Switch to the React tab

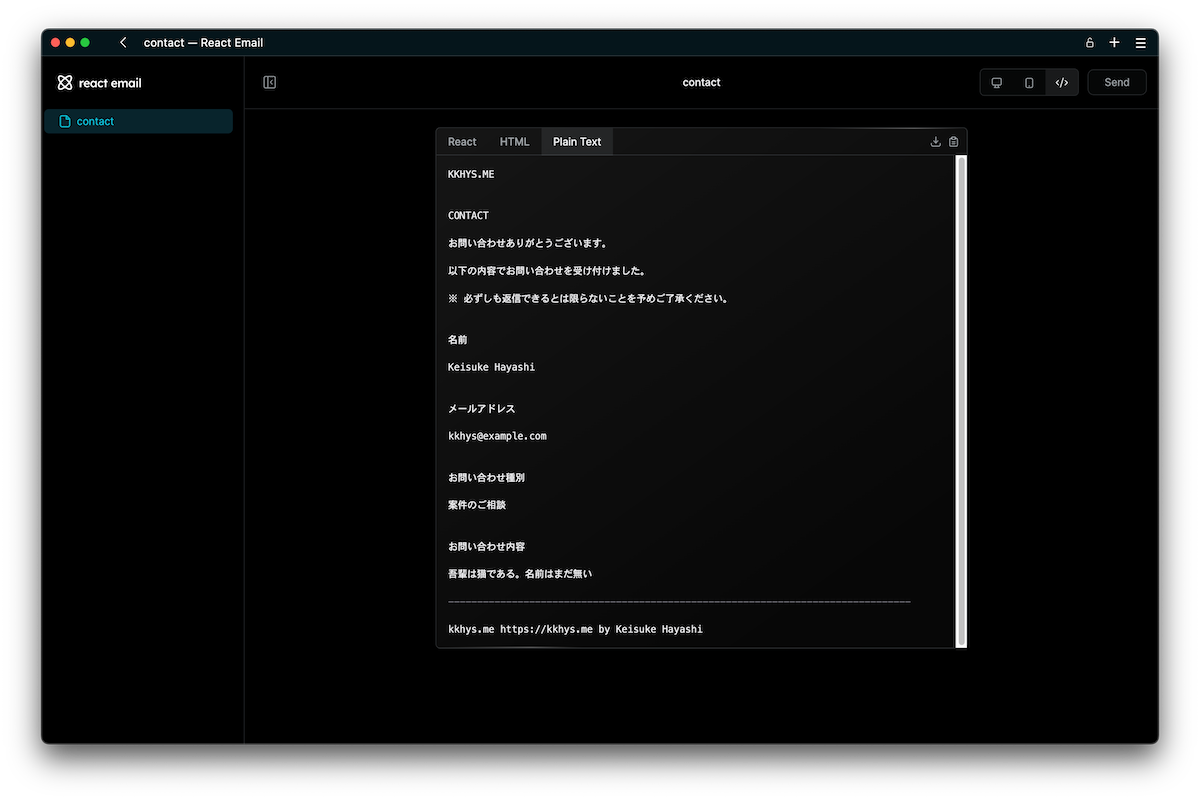point(461,141)
